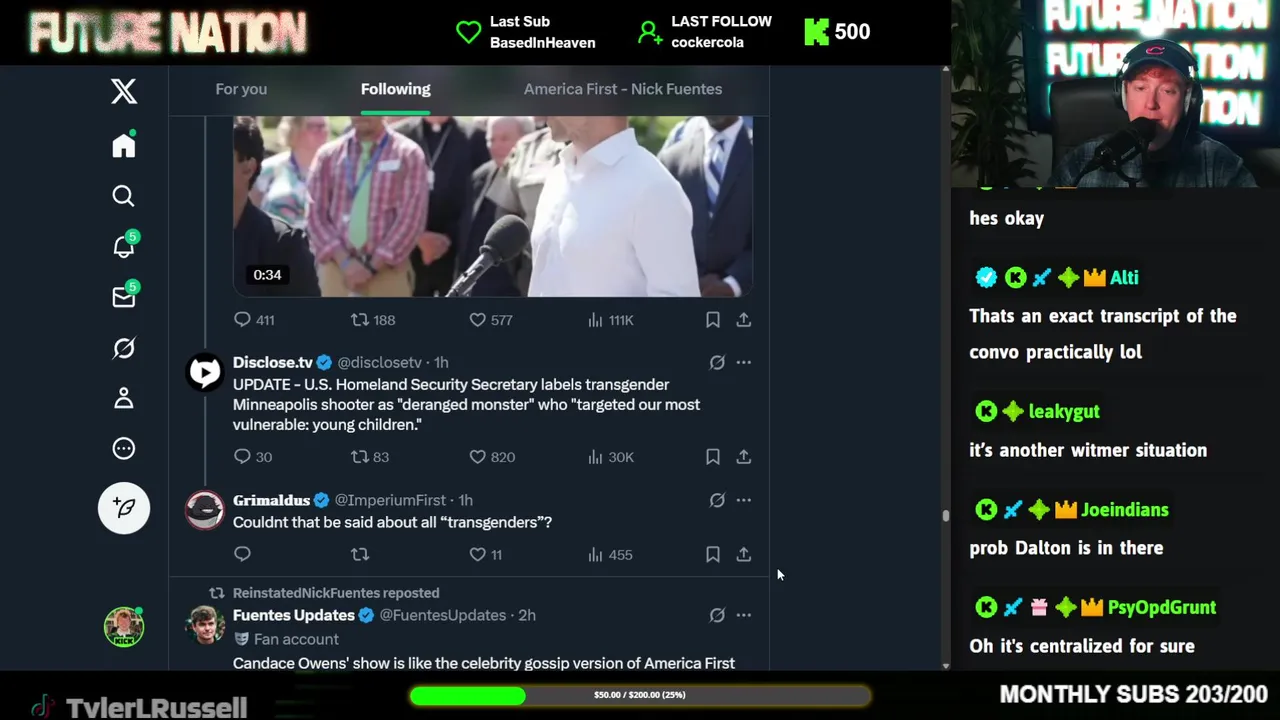Share the Disclose.tv post
The height and width of the screenshot is (720, 1280).
(744, 457)
